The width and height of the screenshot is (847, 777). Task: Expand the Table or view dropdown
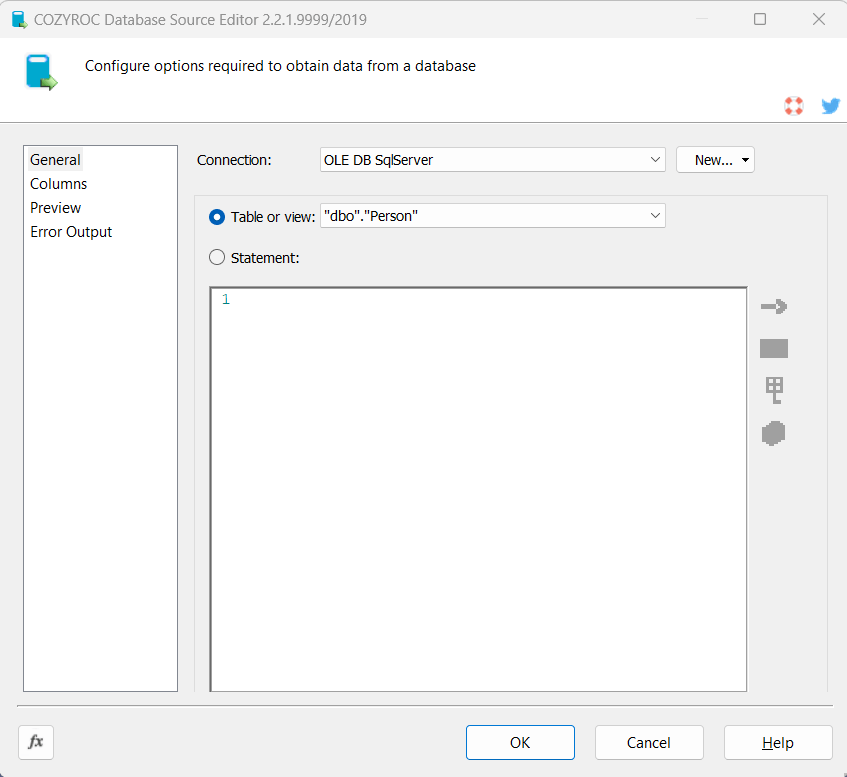pos(655,216)
